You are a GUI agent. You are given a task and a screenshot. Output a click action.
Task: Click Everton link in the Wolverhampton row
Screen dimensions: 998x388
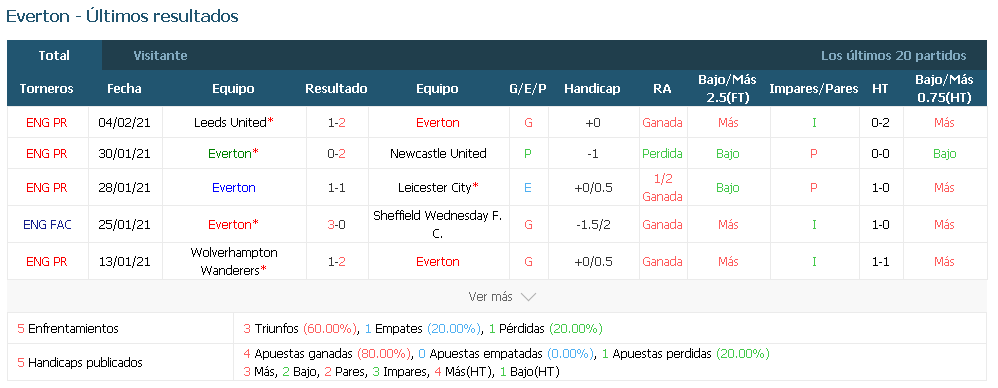point(438,261)
